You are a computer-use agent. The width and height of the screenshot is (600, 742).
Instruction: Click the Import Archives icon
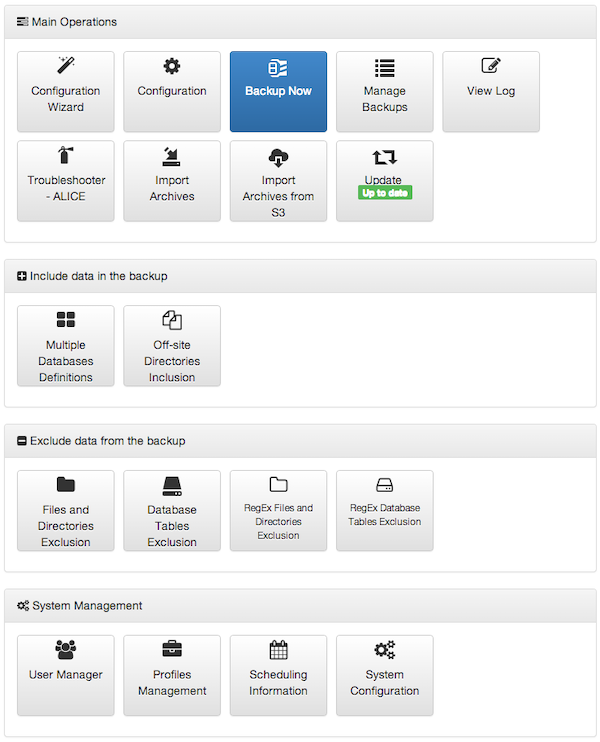click(x=172, y=156)
